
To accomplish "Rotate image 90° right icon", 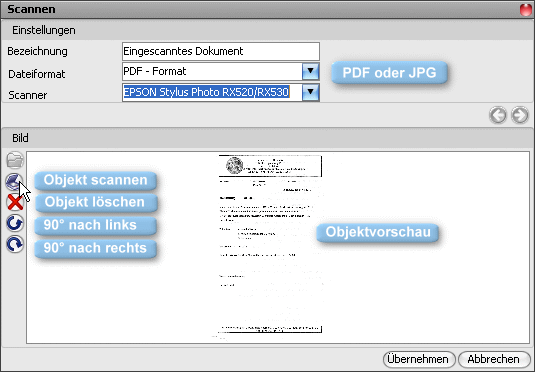I will tap(15, 244).
